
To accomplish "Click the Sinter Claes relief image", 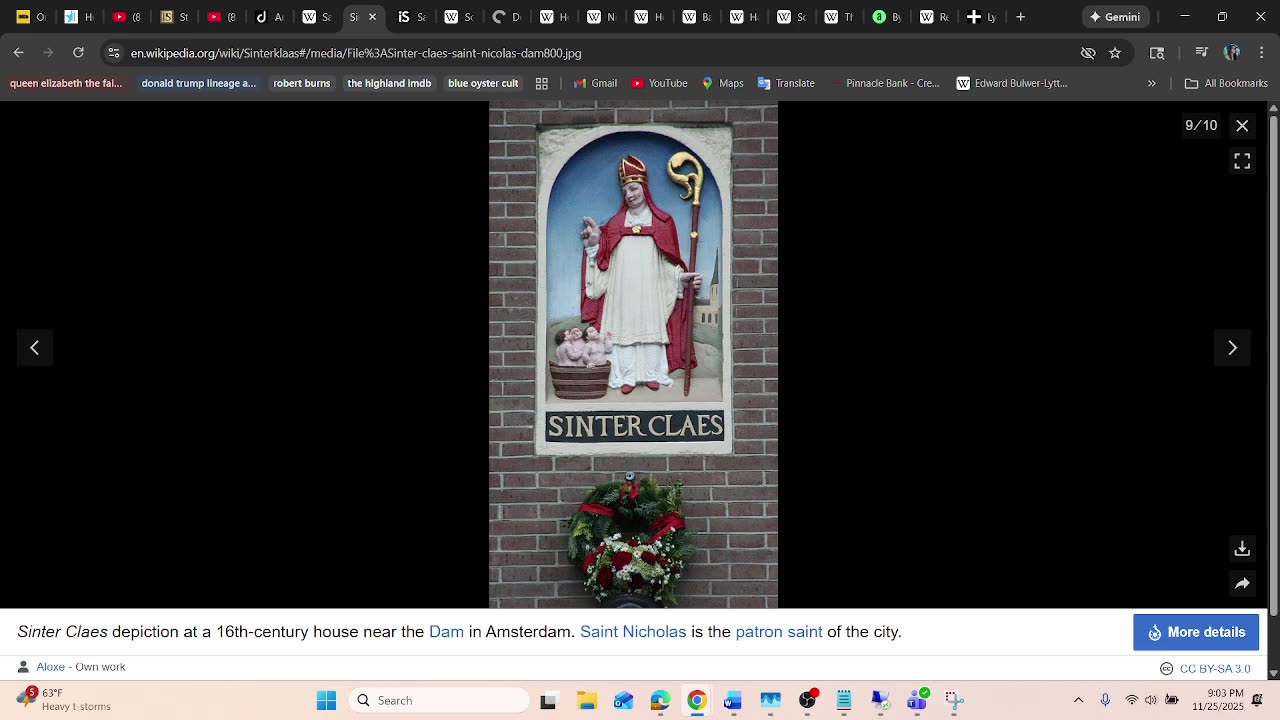I will 633,354.
